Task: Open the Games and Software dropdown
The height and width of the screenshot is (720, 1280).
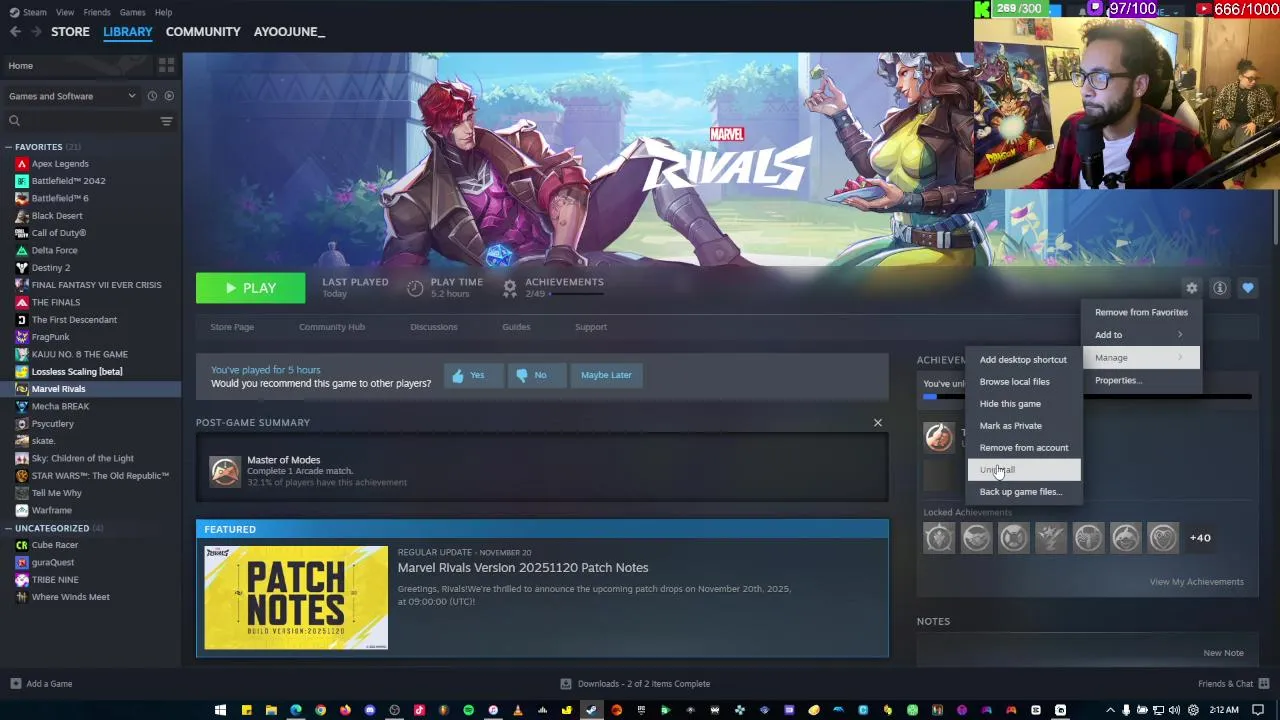Action: click(x=72, y=96)
